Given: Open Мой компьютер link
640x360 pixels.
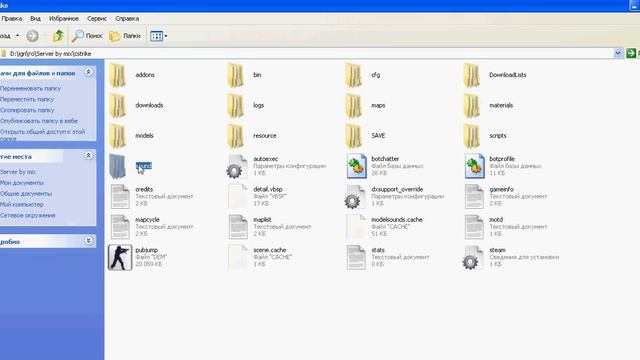Looking at the screenshot, I should coord(22,204).
